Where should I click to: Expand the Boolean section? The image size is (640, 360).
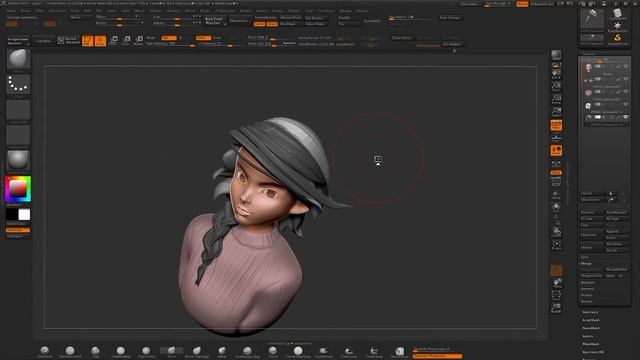588,282
